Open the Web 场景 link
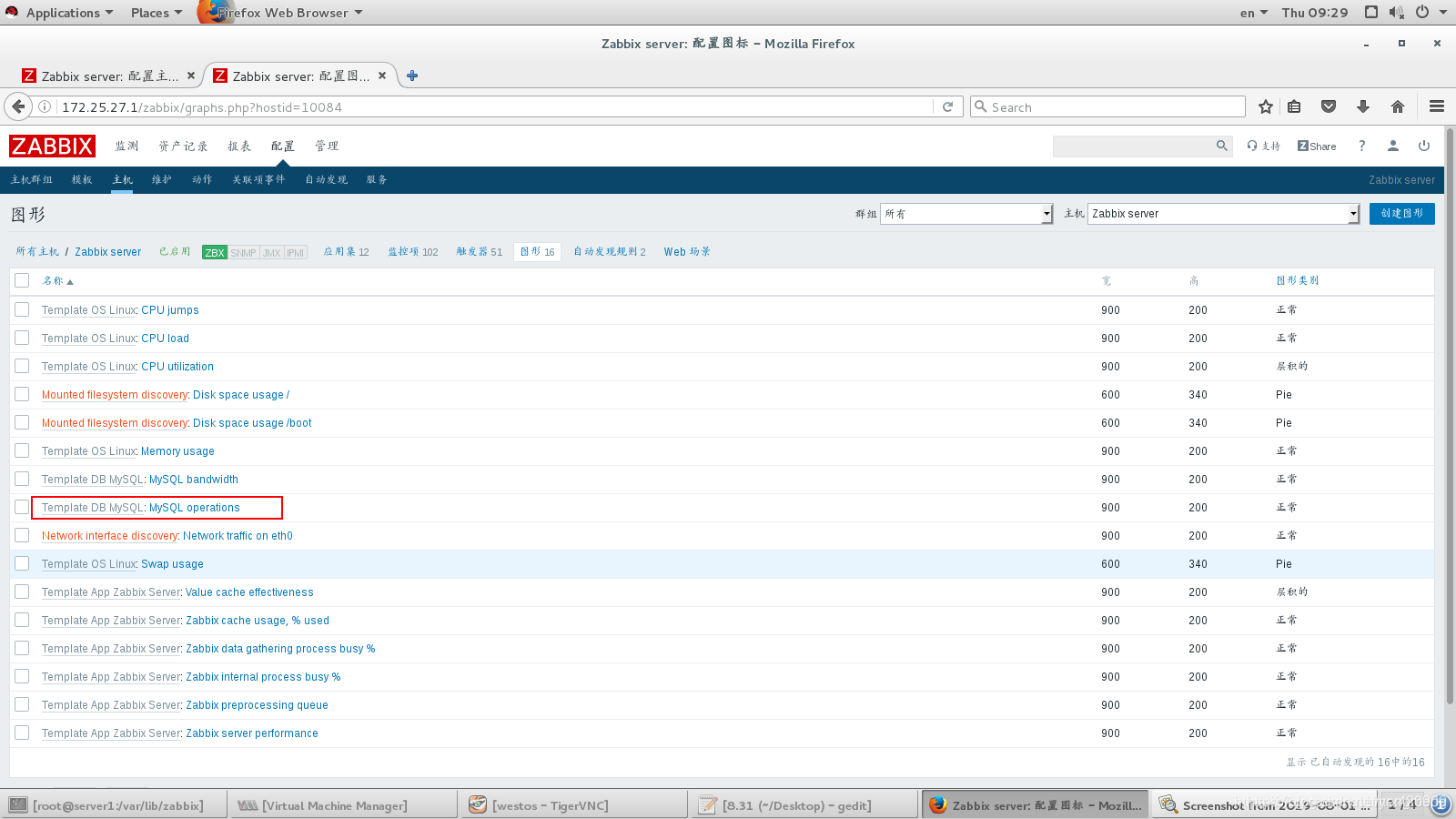The height and width of the screenshot is (819, 1456). point(687,252)
